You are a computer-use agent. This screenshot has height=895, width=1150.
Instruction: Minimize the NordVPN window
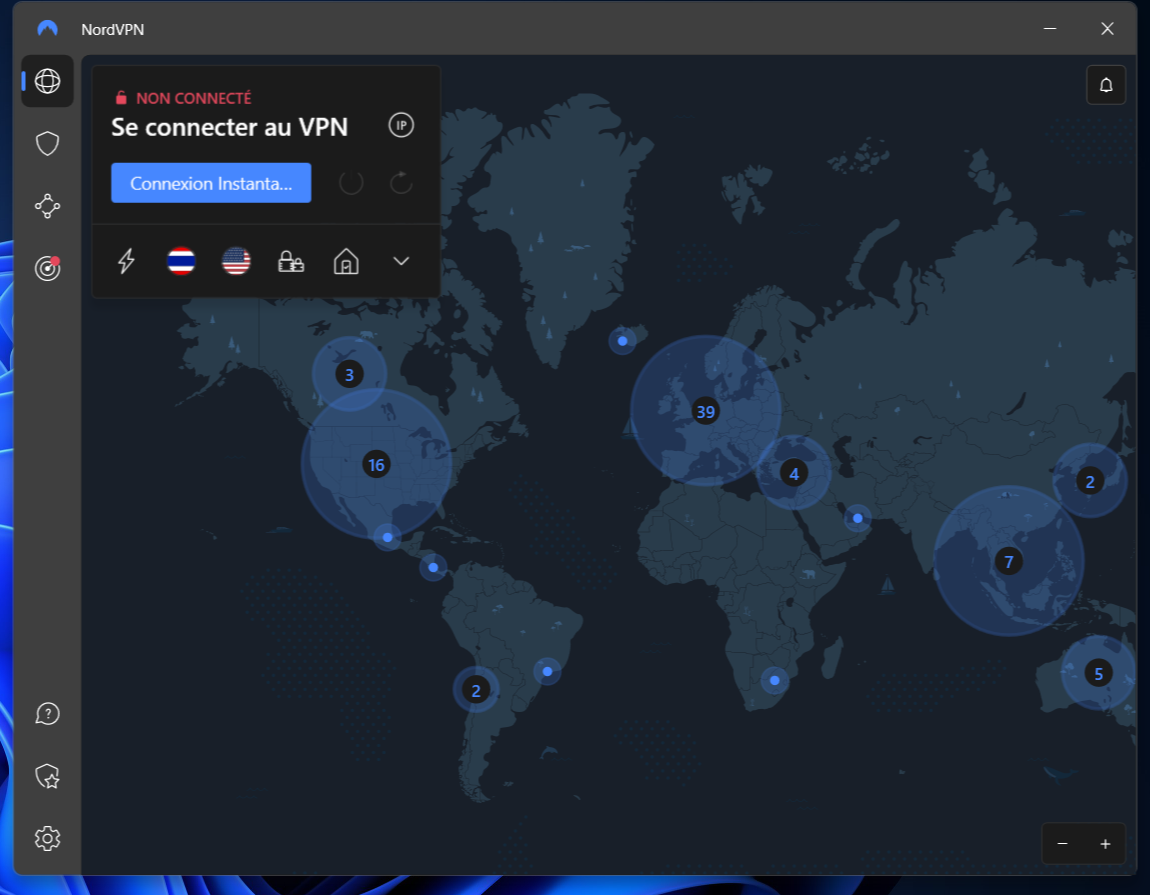click(x=1050, y=29)
